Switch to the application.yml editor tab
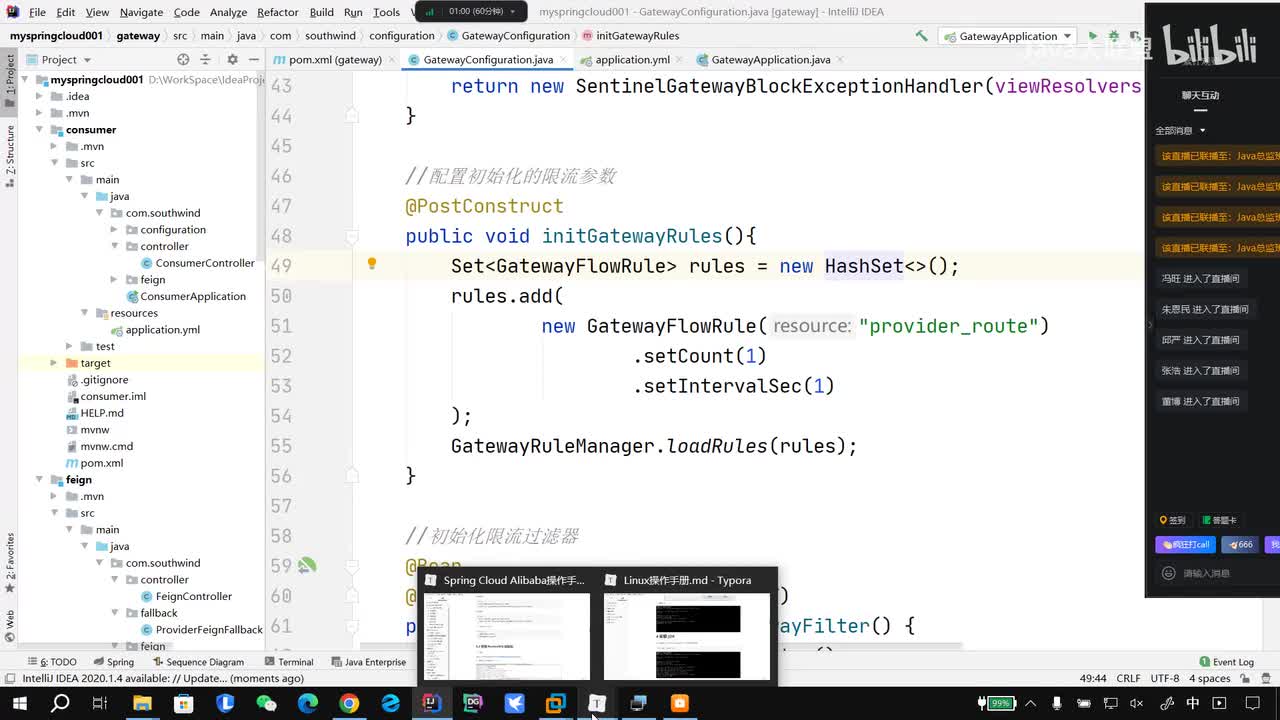Image resolution: width=1280 pixels, height=720 pixels. (632, 60)
